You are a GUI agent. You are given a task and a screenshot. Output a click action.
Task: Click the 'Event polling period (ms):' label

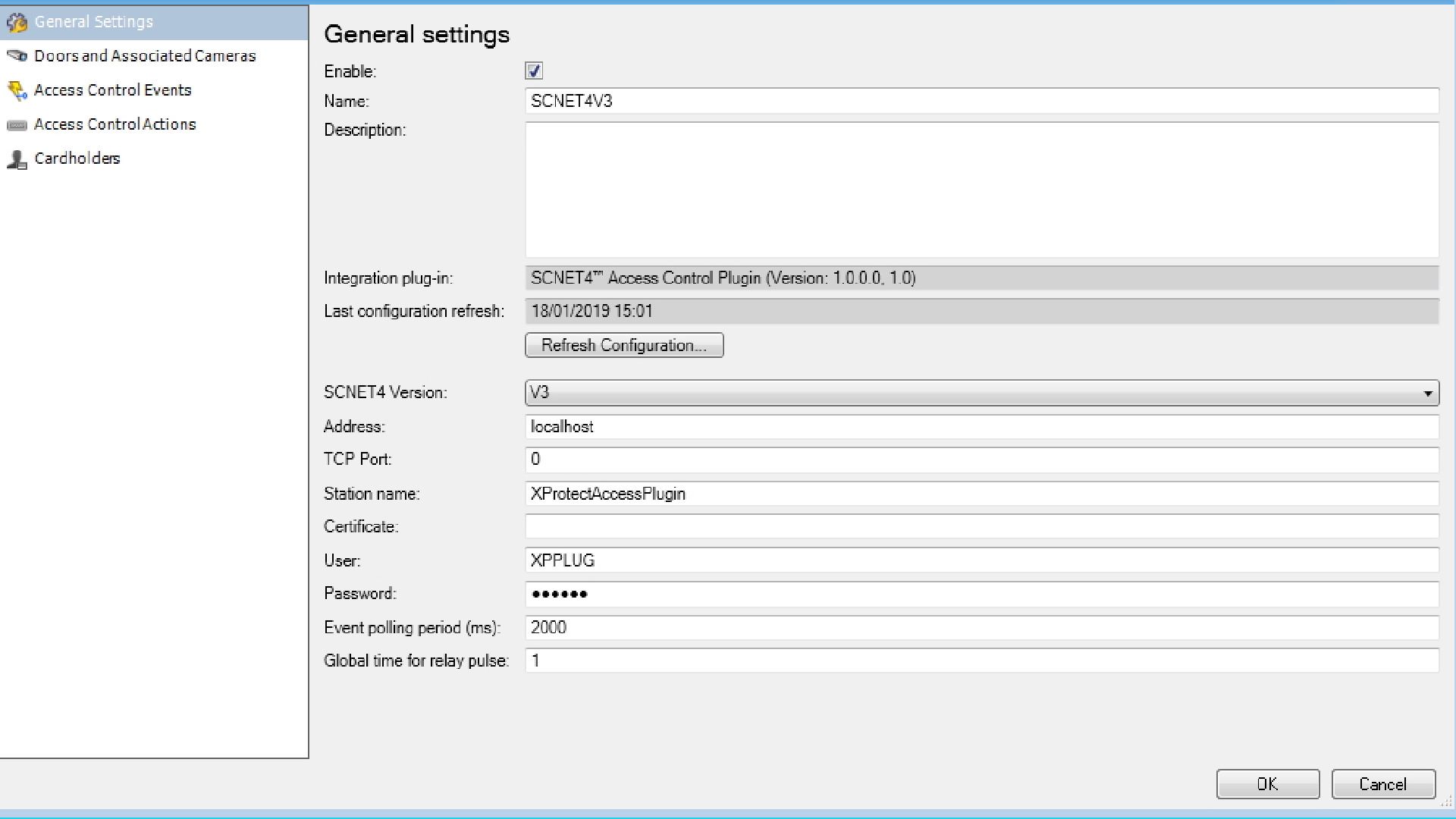click(x=413, y=628)
